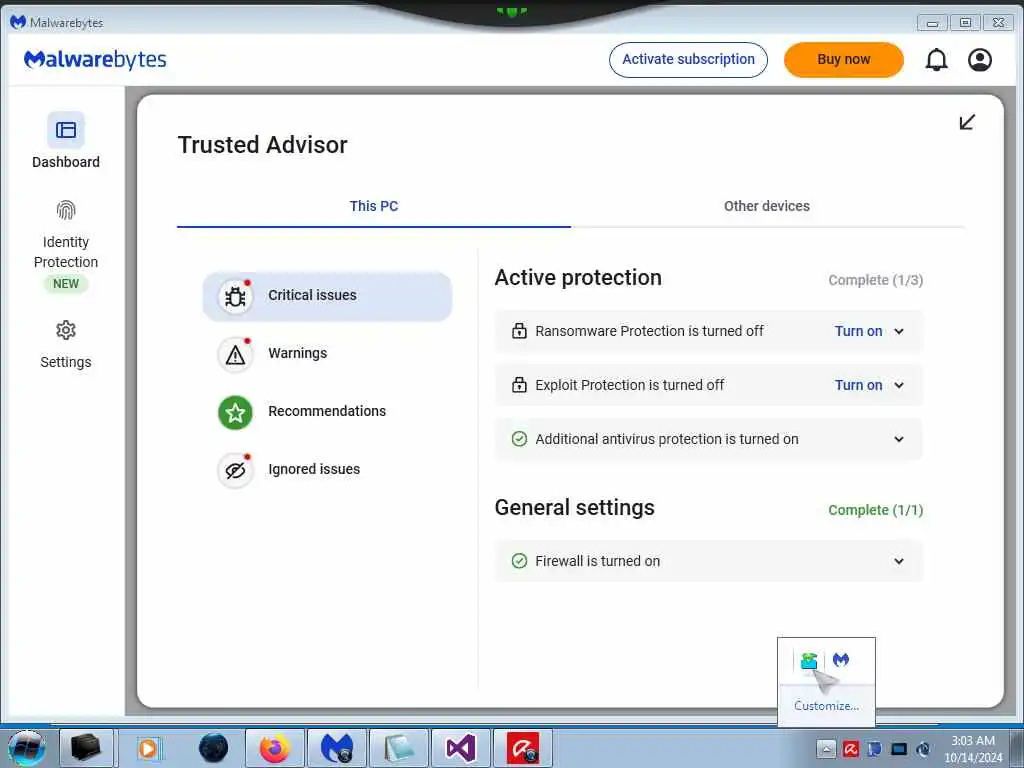Switch to the Other devices tab
Screen dimensions: 1024x768
(x=767, y=206)
